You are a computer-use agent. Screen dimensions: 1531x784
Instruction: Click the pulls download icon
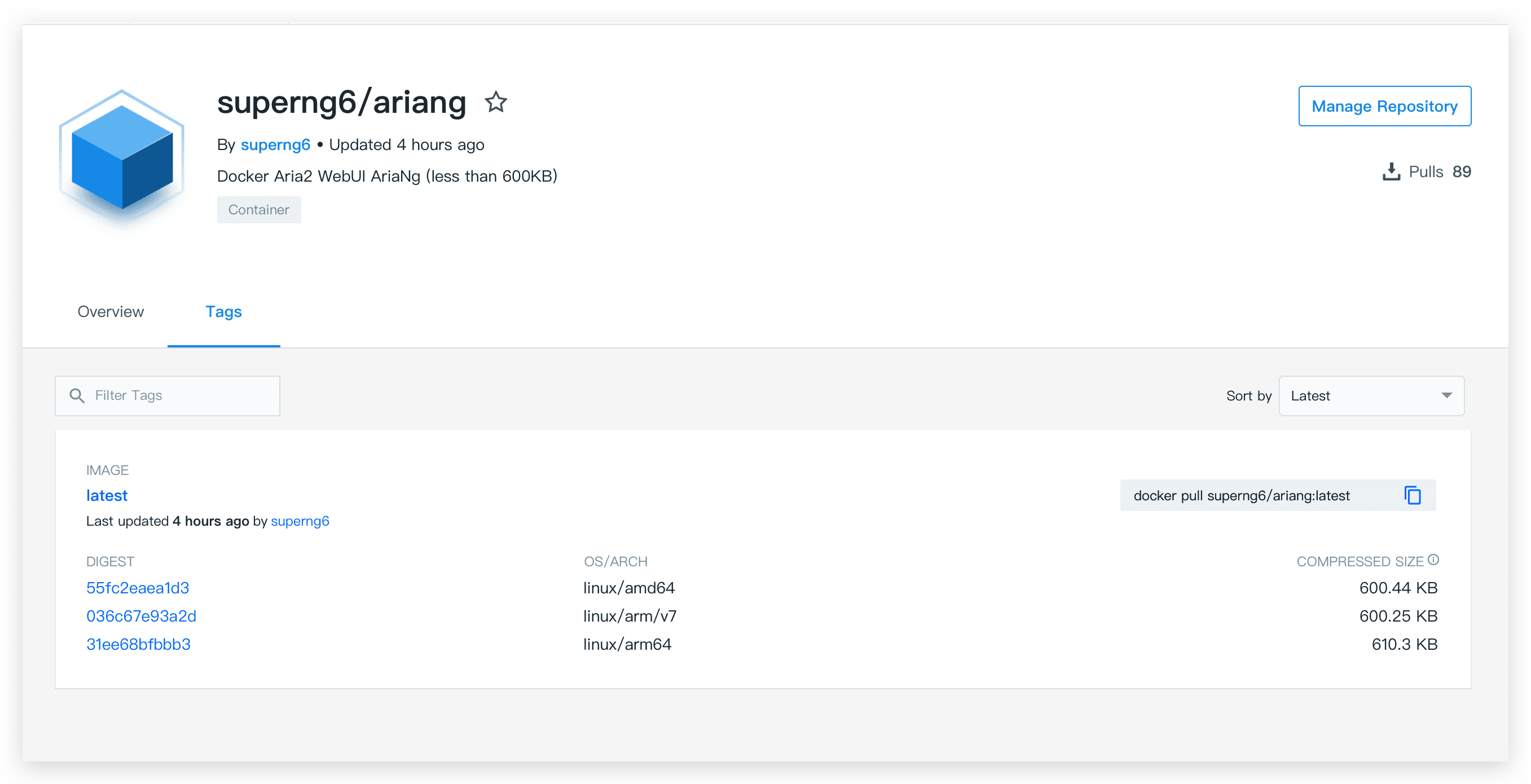pyautogui.click(x=1391, y=172)
